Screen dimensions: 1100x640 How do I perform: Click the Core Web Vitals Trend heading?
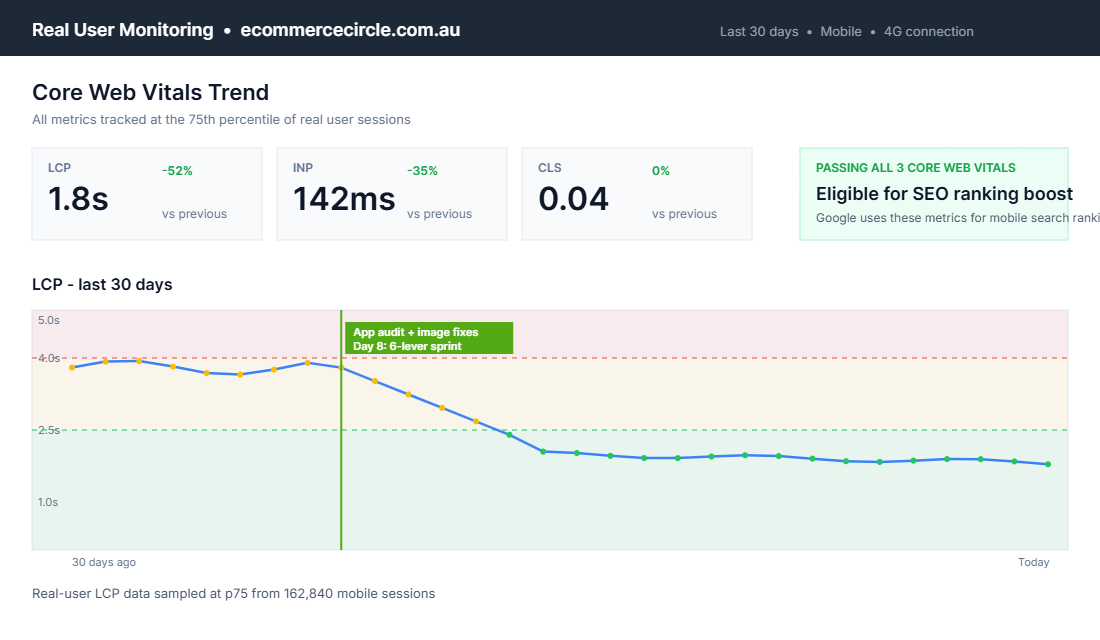(151, 92)
